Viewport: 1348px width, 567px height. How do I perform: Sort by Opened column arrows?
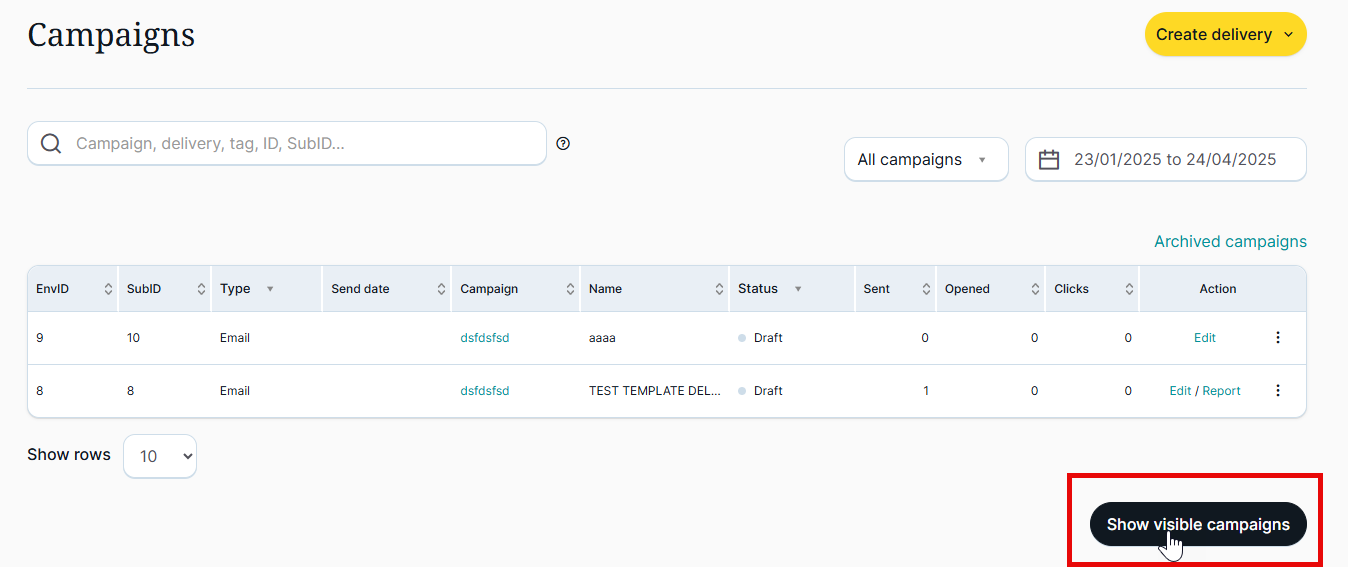point(1035,289)
